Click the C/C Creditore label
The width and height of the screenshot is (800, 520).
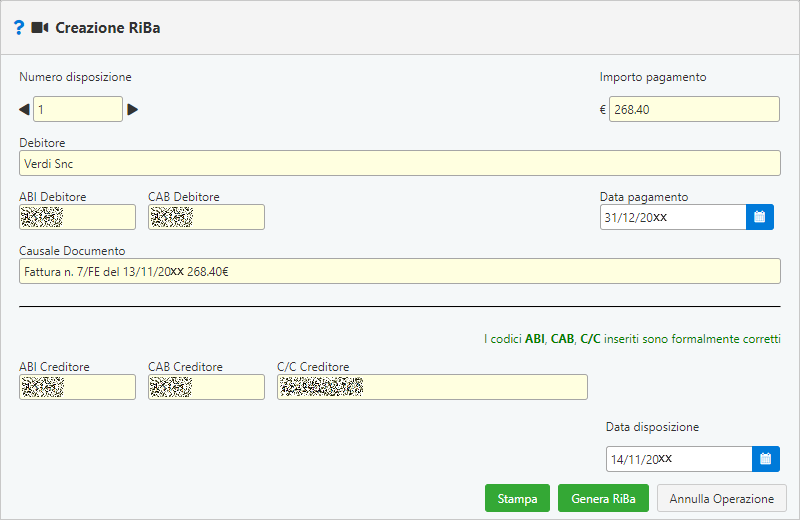[x=313, y=367]
